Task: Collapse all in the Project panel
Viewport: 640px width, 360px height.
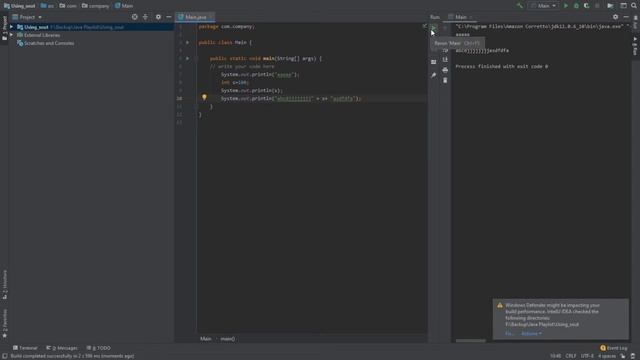Action: click(145, 17)
